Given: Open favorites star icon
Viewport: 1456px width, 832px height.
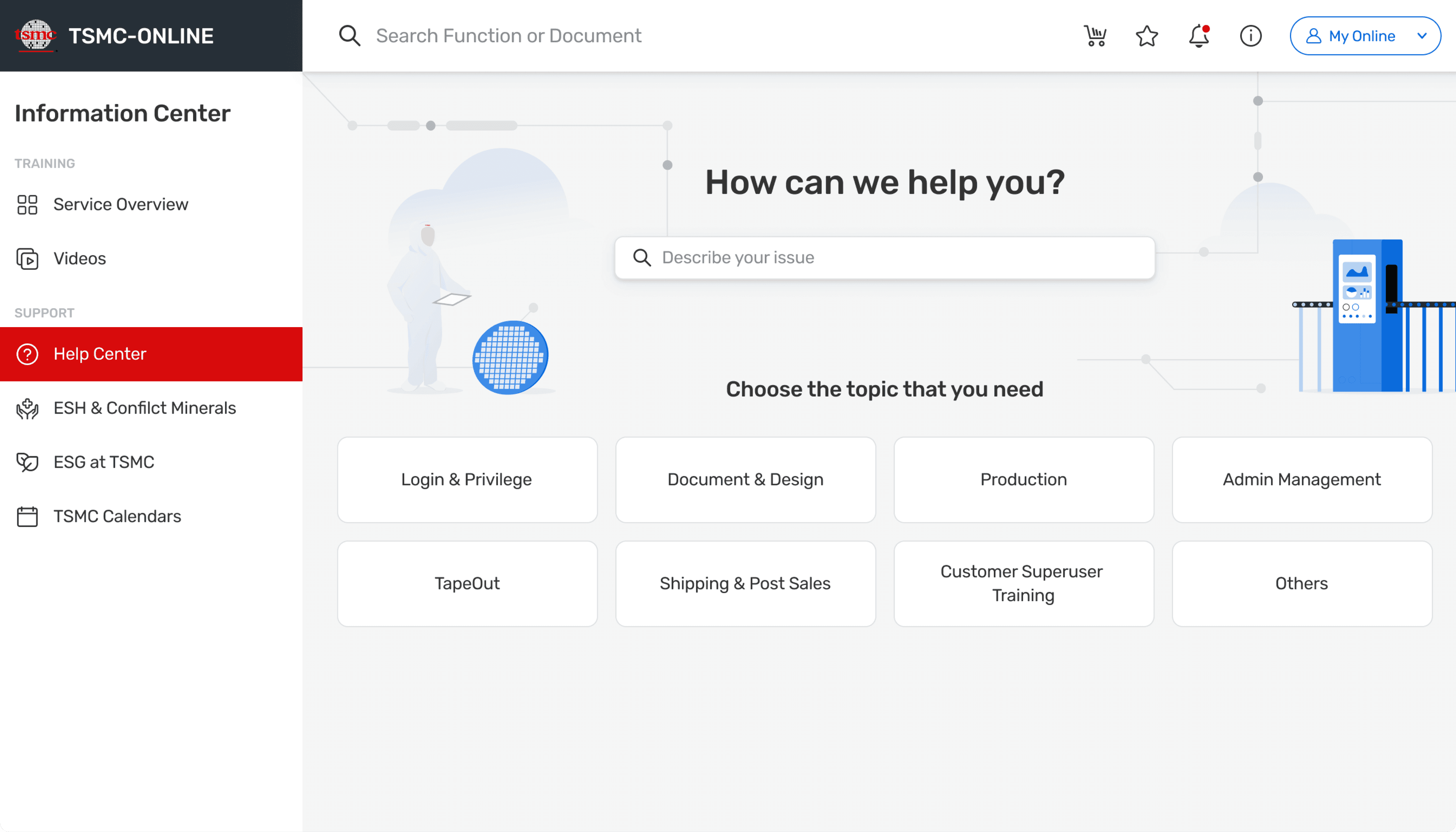Looking at the screenshot, I should click(x=1146, y=36).
